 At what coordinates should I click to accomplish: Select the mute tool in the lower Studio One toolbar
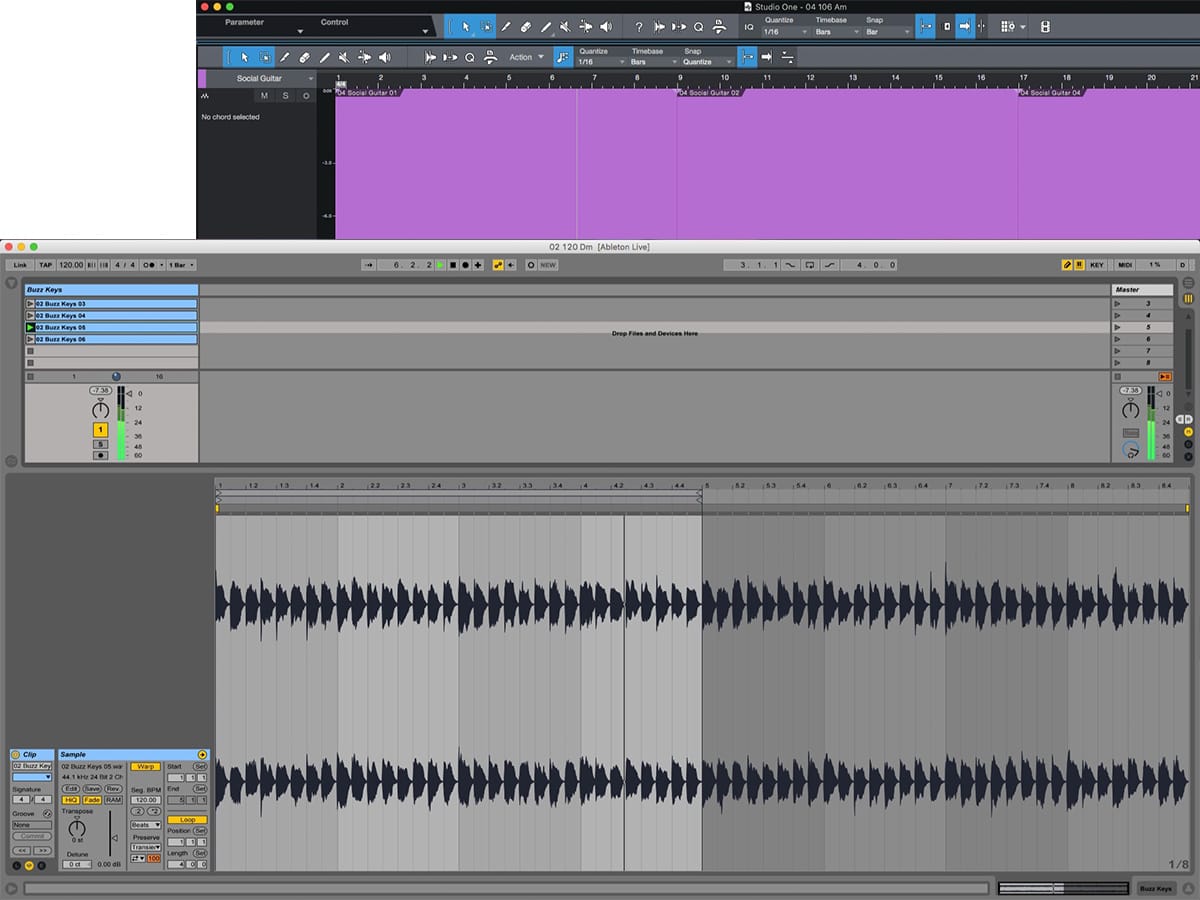343,57
